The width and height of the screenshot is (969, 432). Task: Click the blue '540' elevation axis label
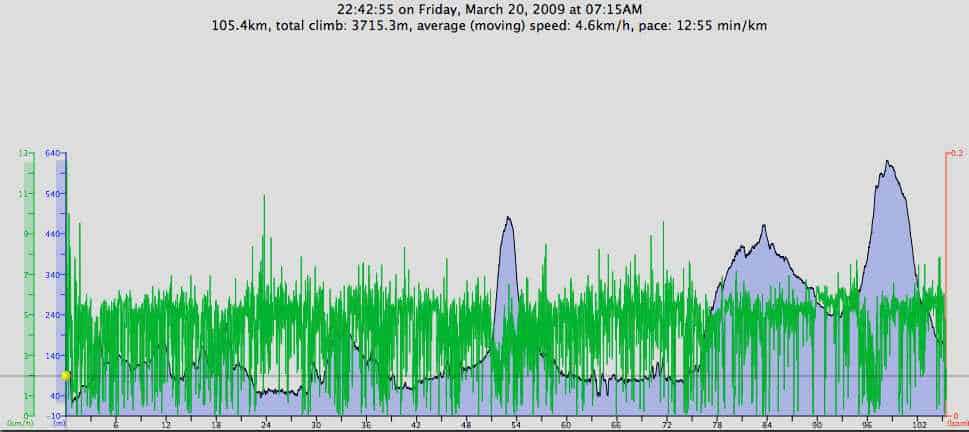pyautogui.click(x=52, y=193)
